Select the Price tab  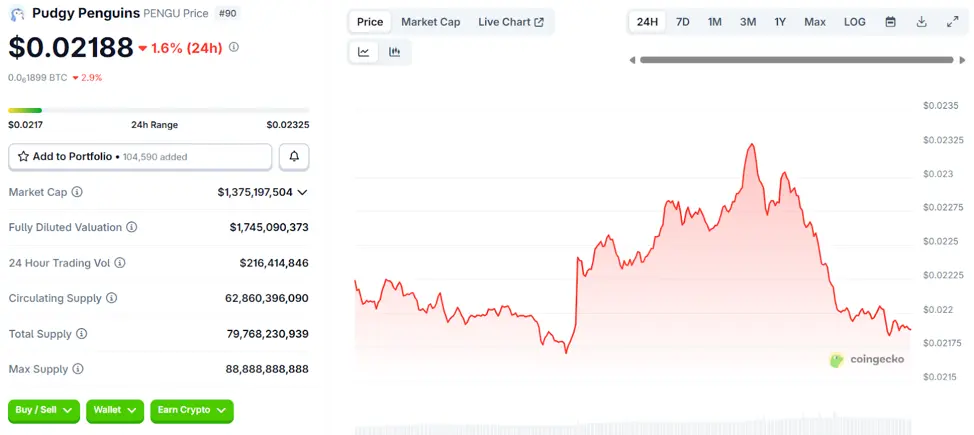(x=370, y=22)
